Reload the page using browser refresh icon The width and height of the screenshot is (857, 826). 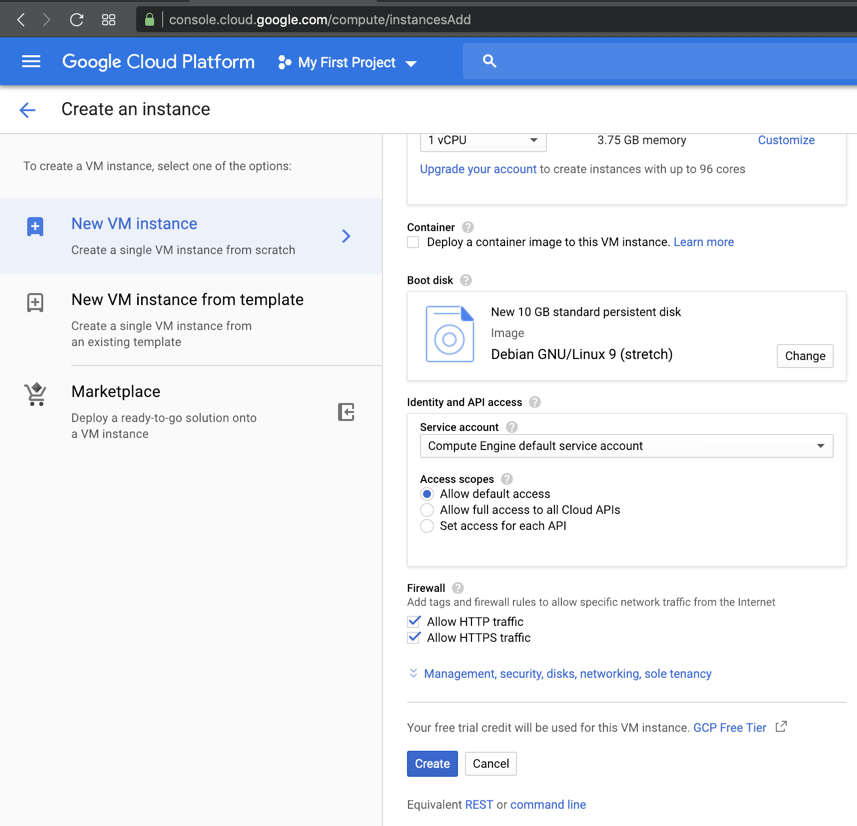pos(76,20)
